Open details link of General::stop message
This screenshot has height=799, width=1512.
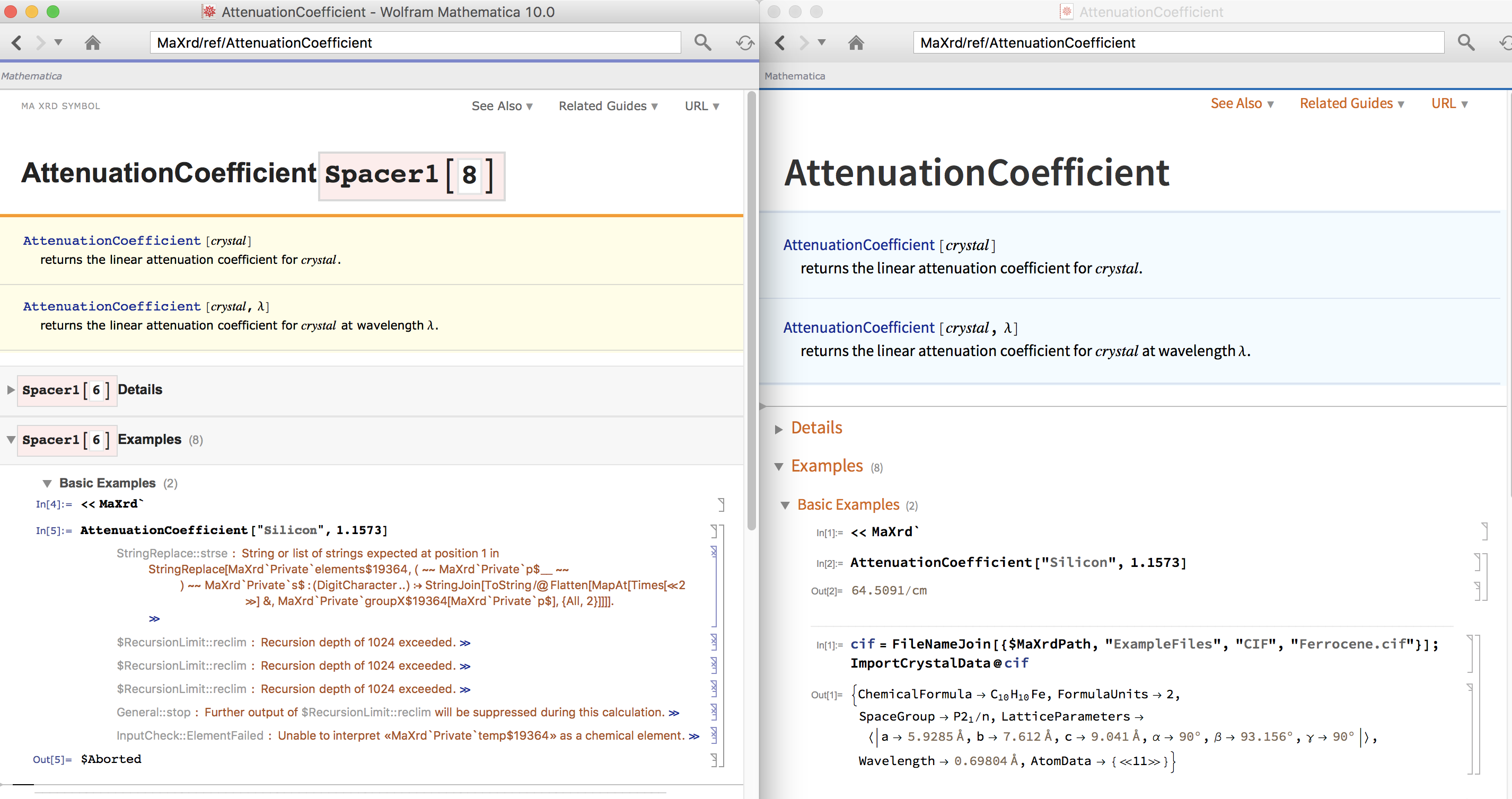pyautogui.click(x=674, y=713)
